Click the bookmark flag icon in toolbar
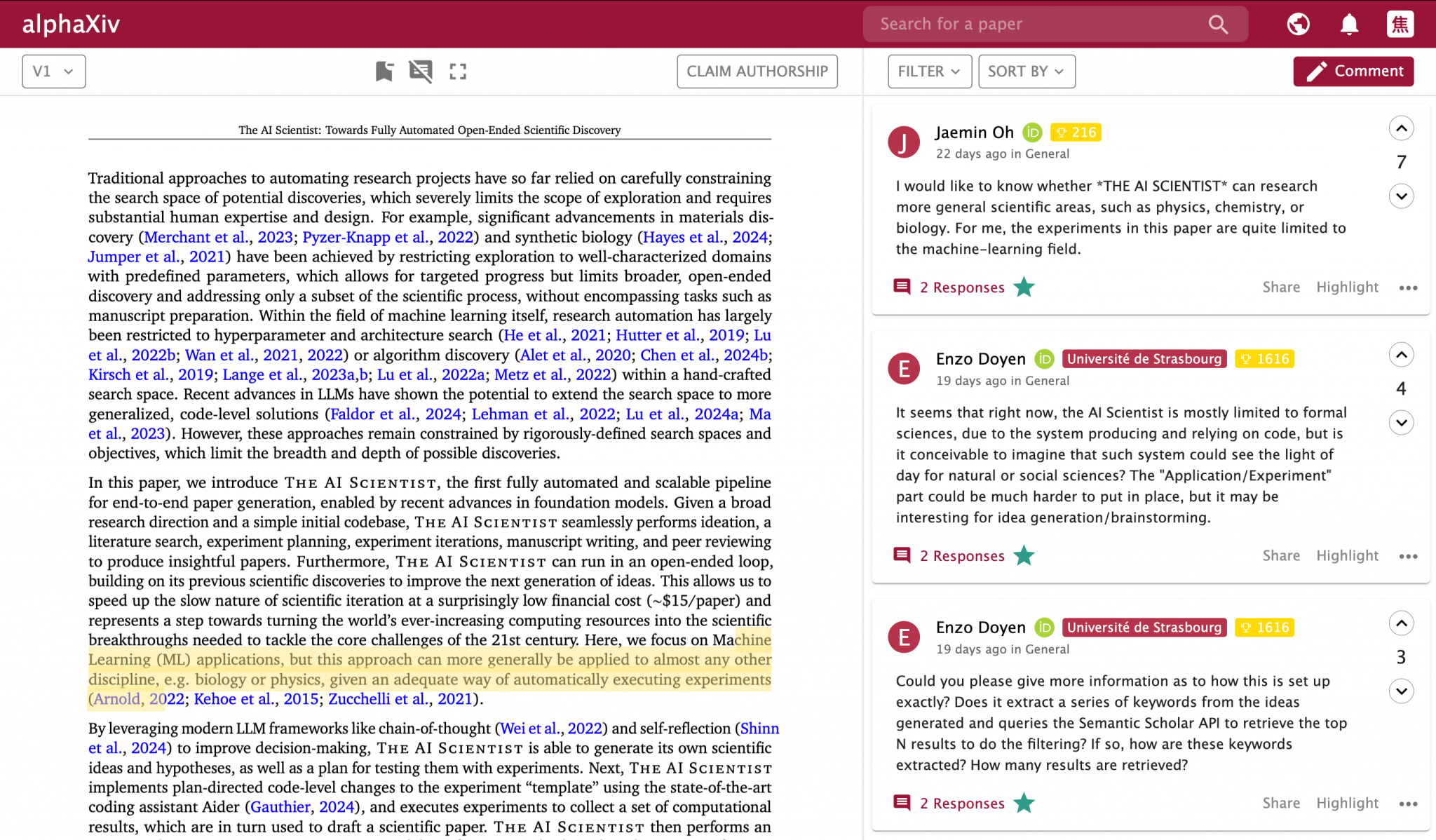The width and height of the screenshot is (1436, 840). [384, 71]
